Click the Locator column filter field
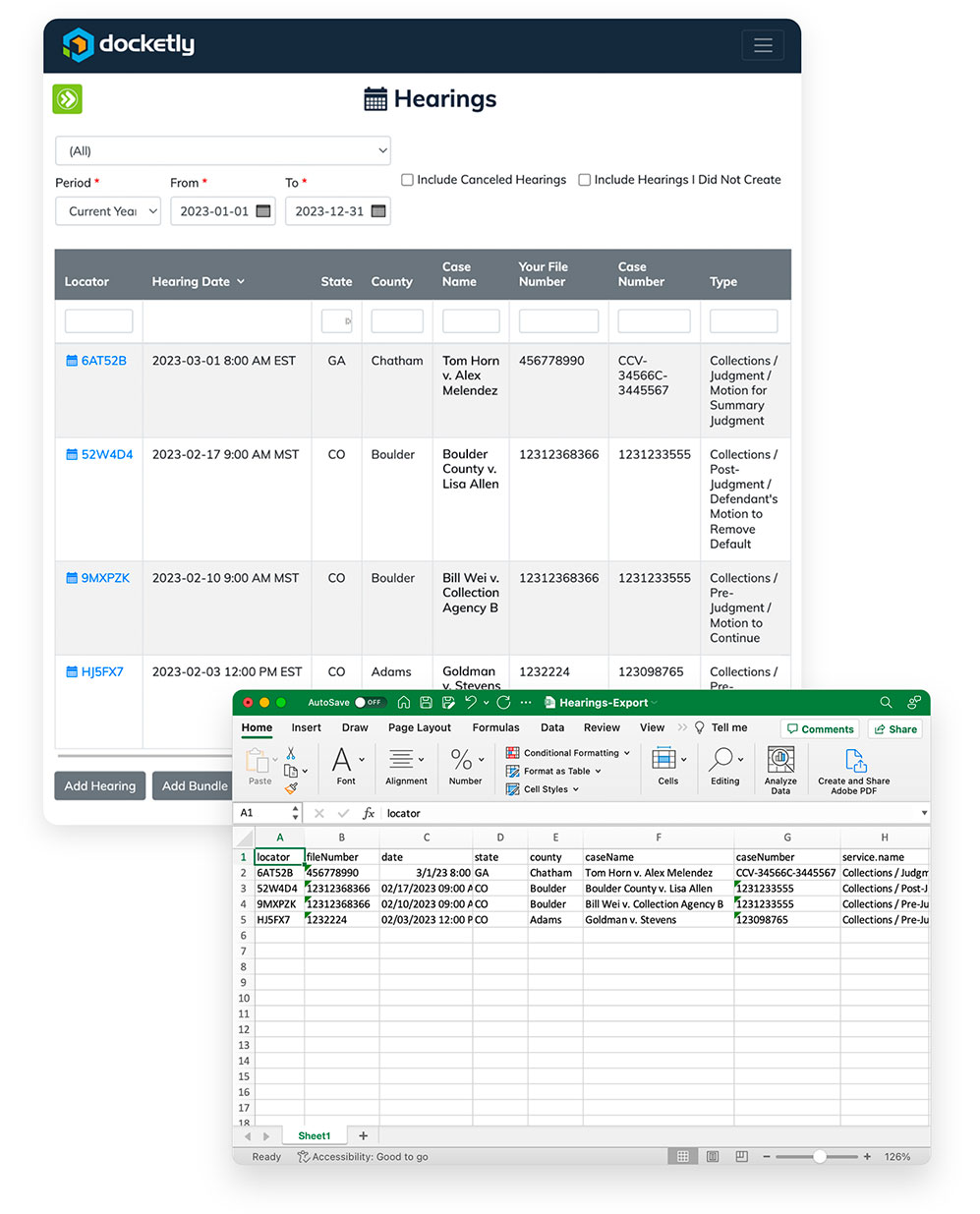 tap(98, 320)
